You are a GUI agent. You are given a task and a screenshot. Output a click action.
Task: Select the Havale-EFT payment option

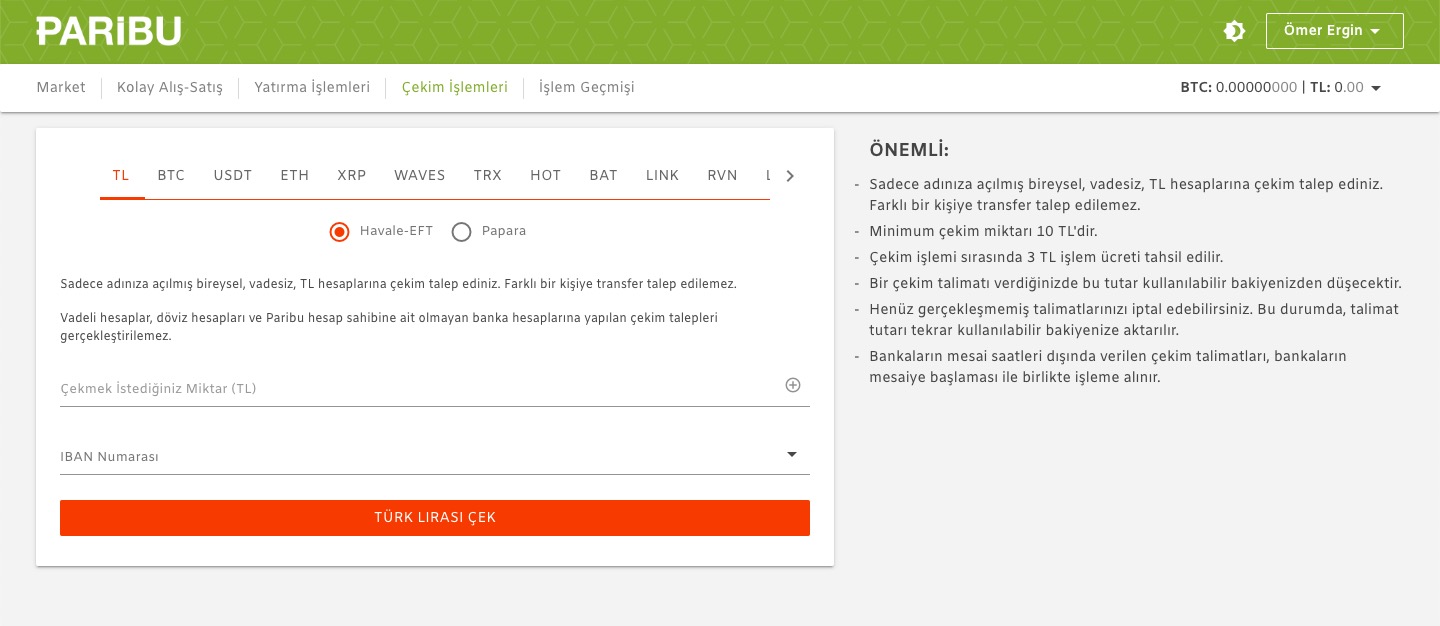click(339, 232)
